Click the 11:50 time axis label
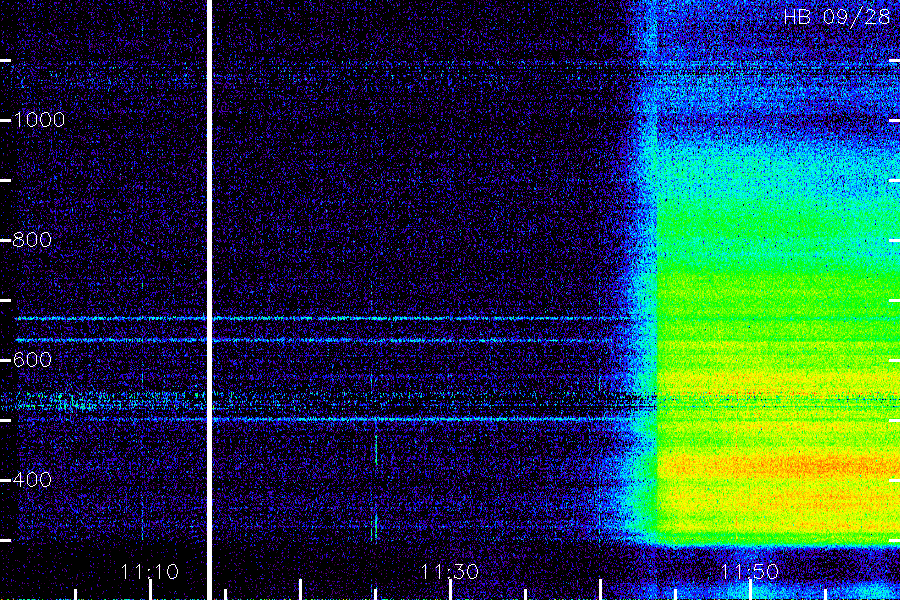Viewport: 900px width, 600px height. tap(749, 571)
